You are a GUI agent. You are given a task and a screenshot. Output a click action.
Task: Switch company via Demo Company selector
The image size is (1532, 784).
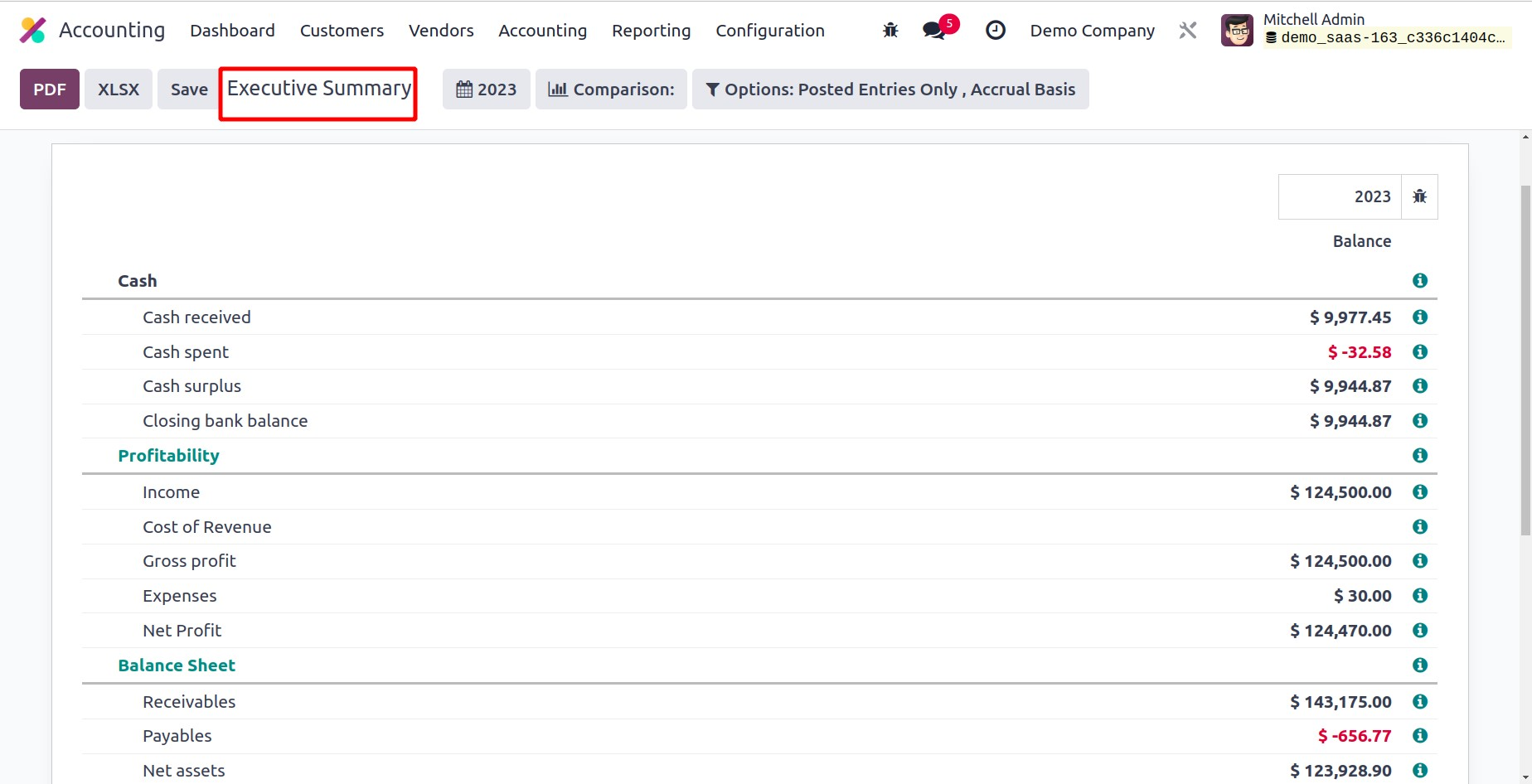tap(1092, 31)
